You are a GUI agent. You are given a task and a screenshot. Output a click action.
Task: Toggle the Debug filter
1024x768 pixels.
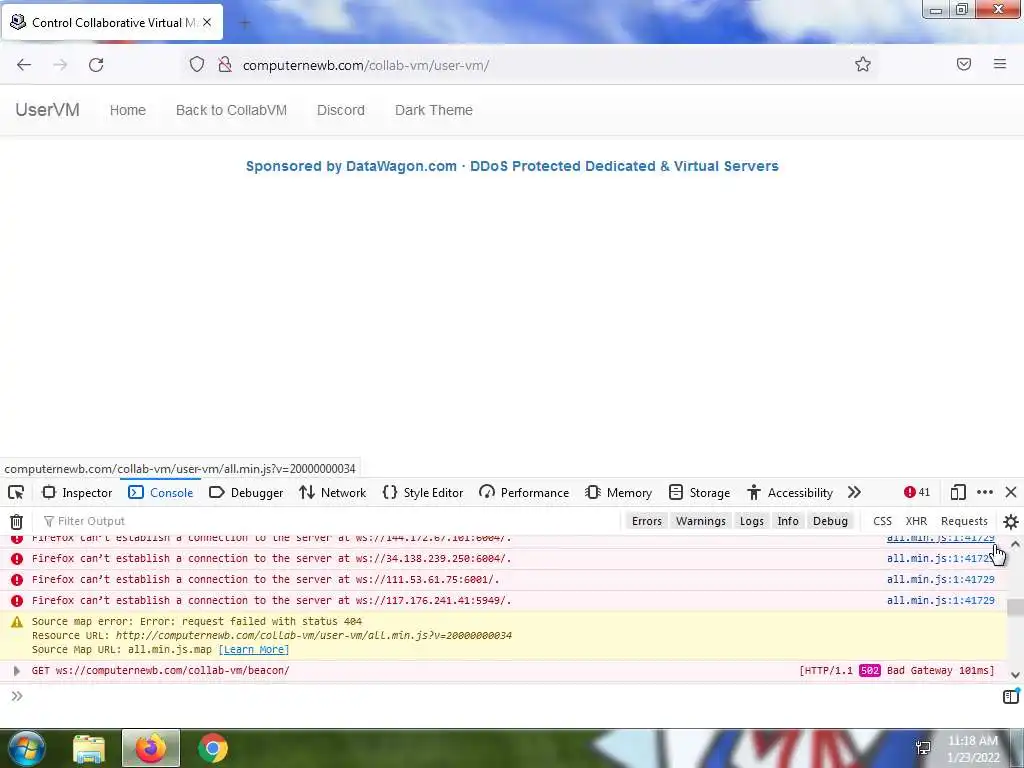click(x=830, y=521)
